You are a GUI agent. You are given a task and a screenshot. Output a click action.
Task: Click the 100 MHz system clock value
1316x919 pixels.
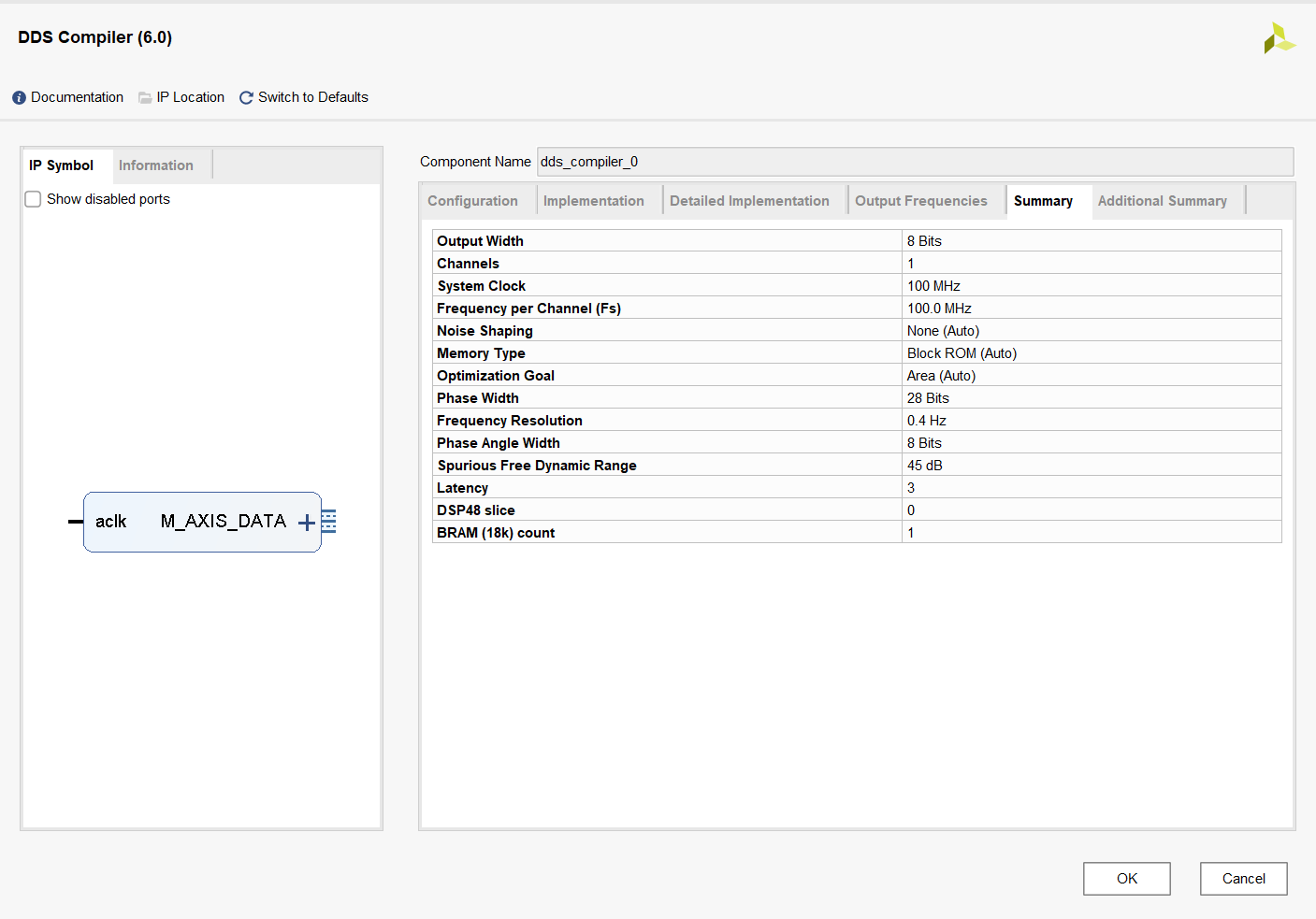coord(933,286)
